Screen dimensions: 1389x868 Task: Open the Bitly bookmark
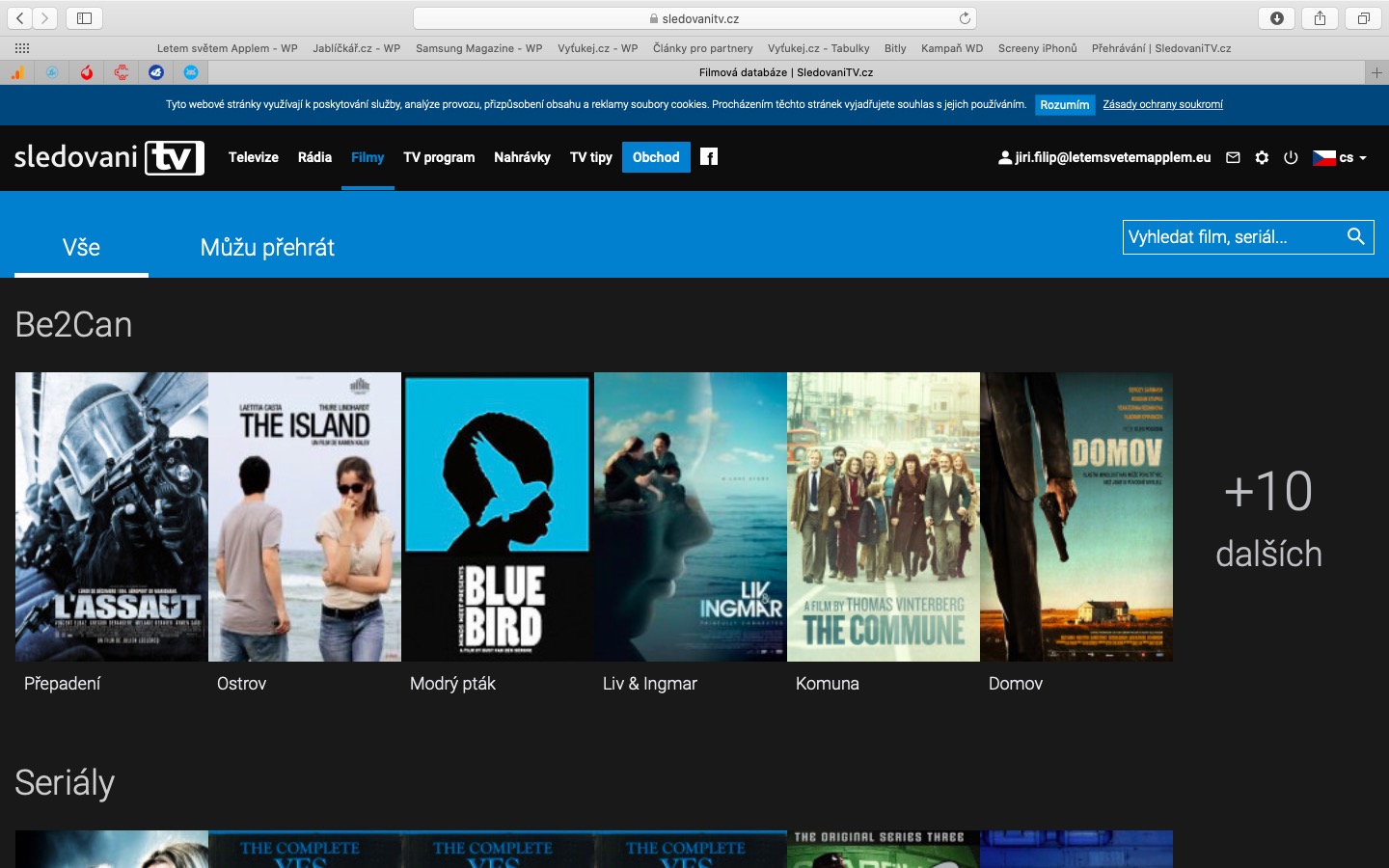tap(895, 48)
